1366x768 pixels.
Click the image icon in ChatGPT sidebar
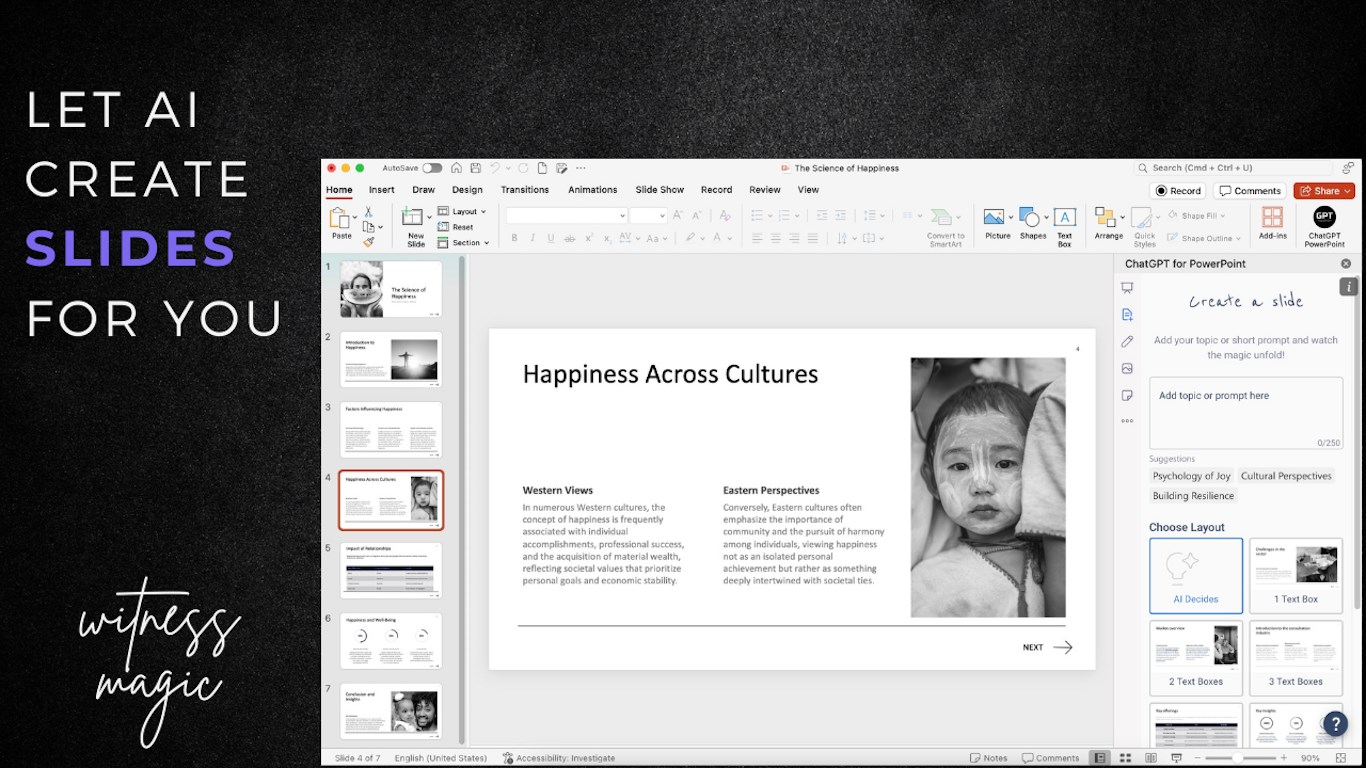(1127, 369)
